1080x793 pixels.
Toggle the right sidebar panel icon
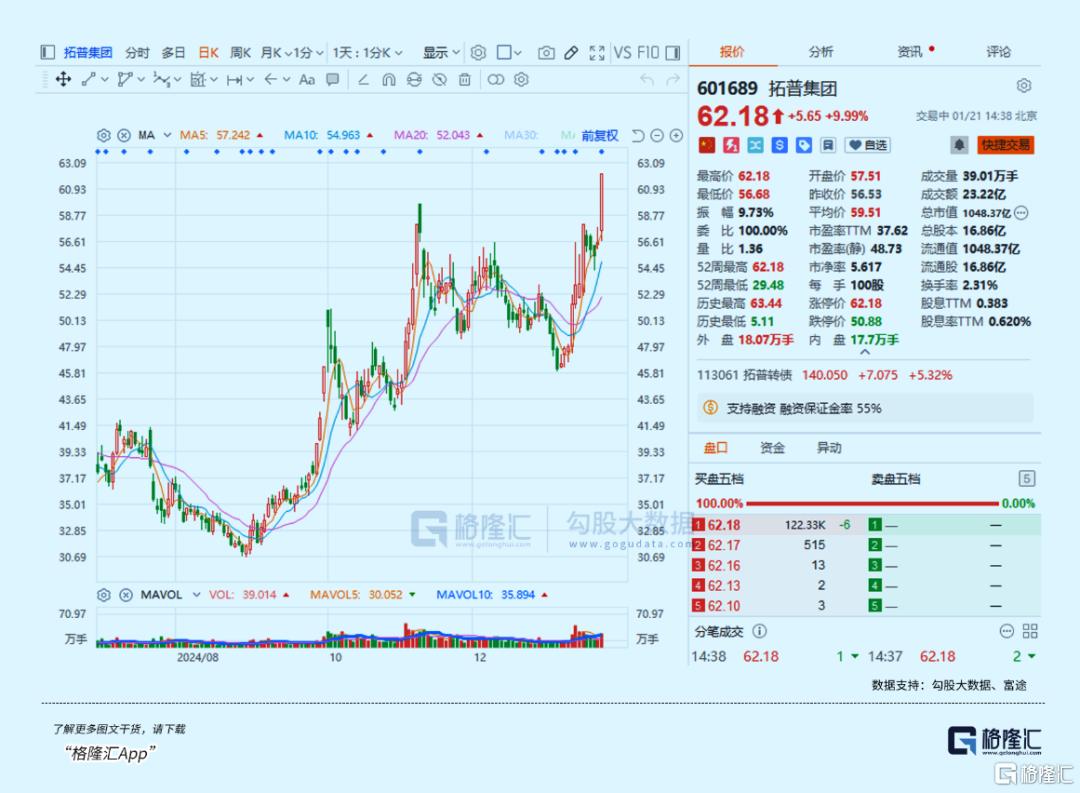(x=673, y=52)
